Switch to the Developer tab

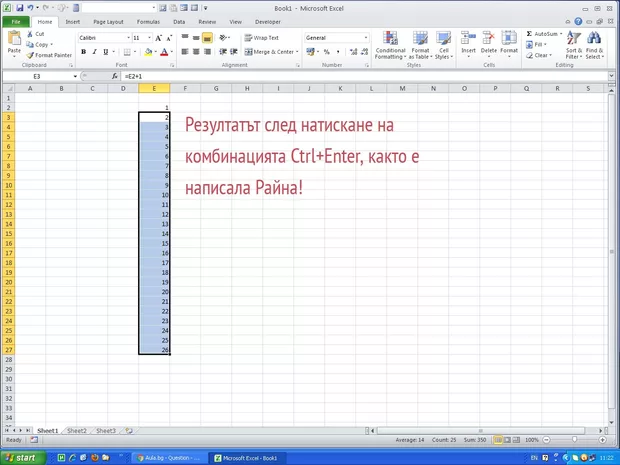[268, 22]
